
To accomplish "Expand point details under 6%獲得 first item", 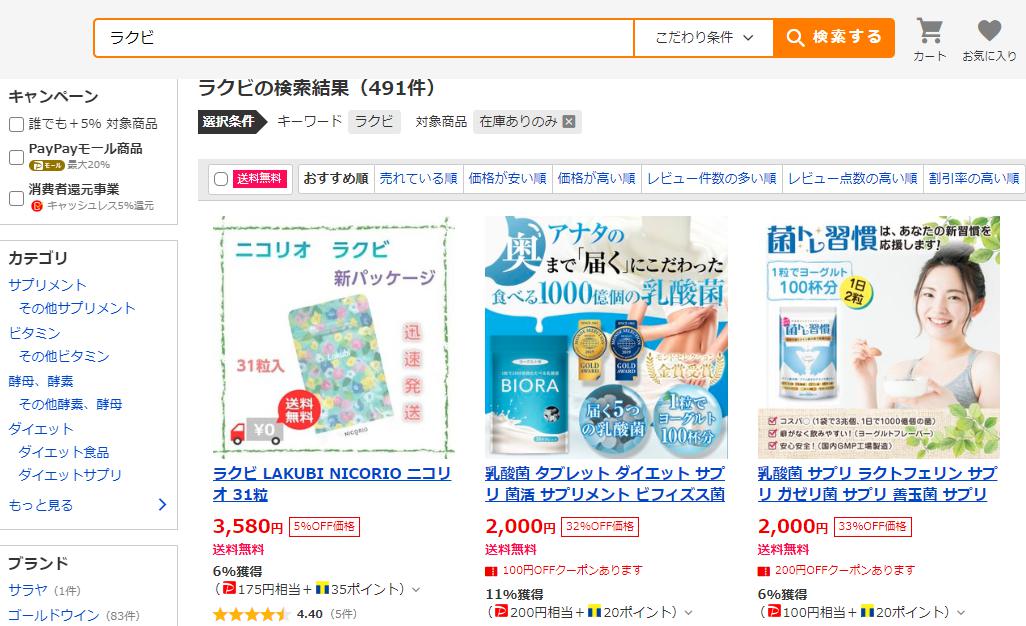I will 416,589.
